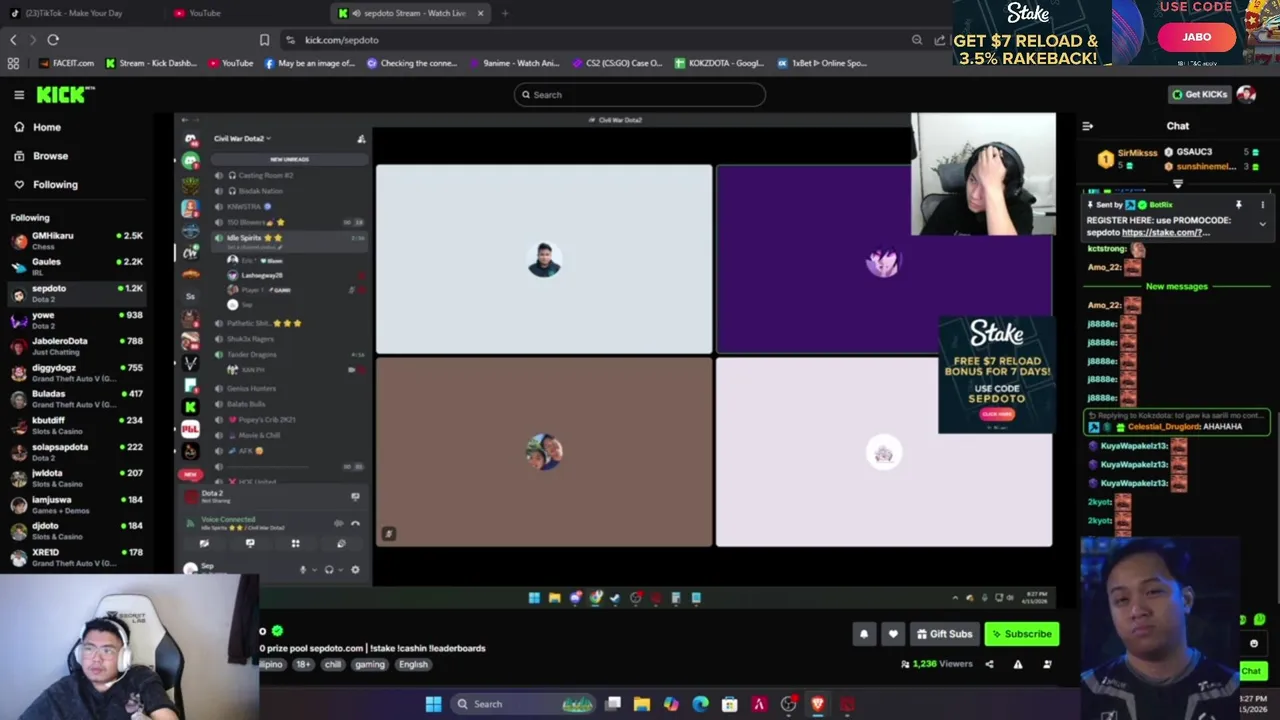Enable notifications with the bell icon
1280x720 pixels.
coord(864,634)
